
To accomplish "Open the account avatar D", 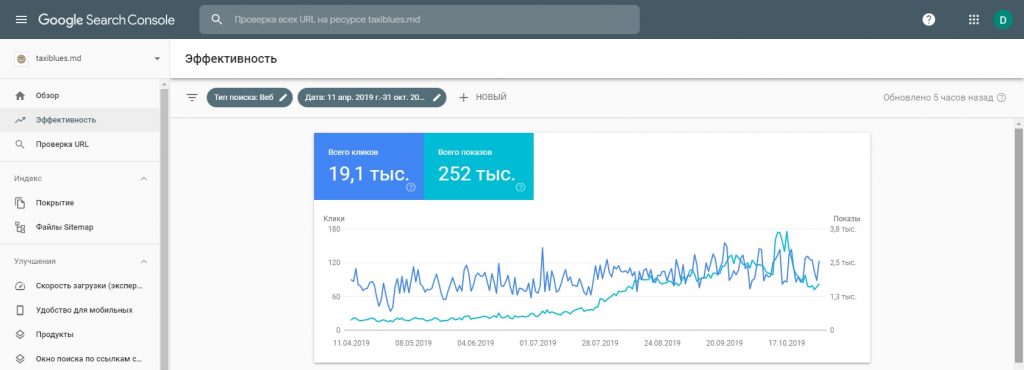I will [x=1002, y=20].
